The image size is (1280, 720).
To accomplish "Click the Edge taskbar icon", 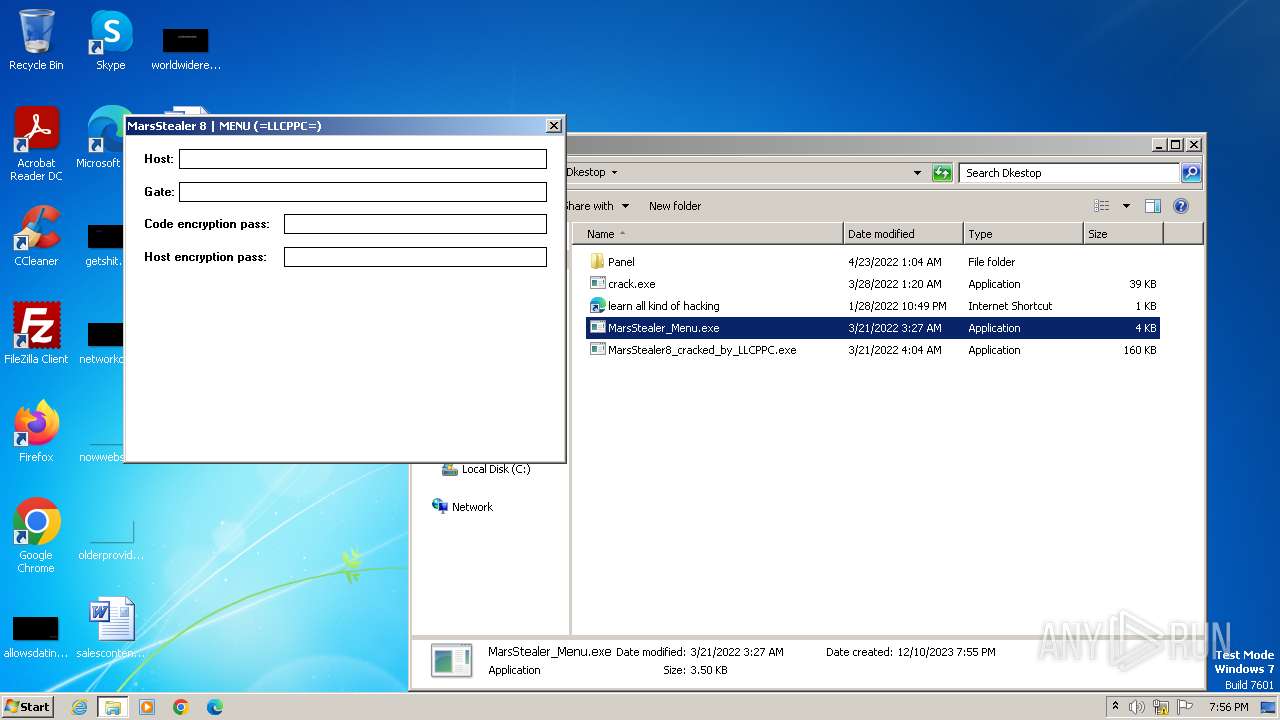I will click(215, 707).
